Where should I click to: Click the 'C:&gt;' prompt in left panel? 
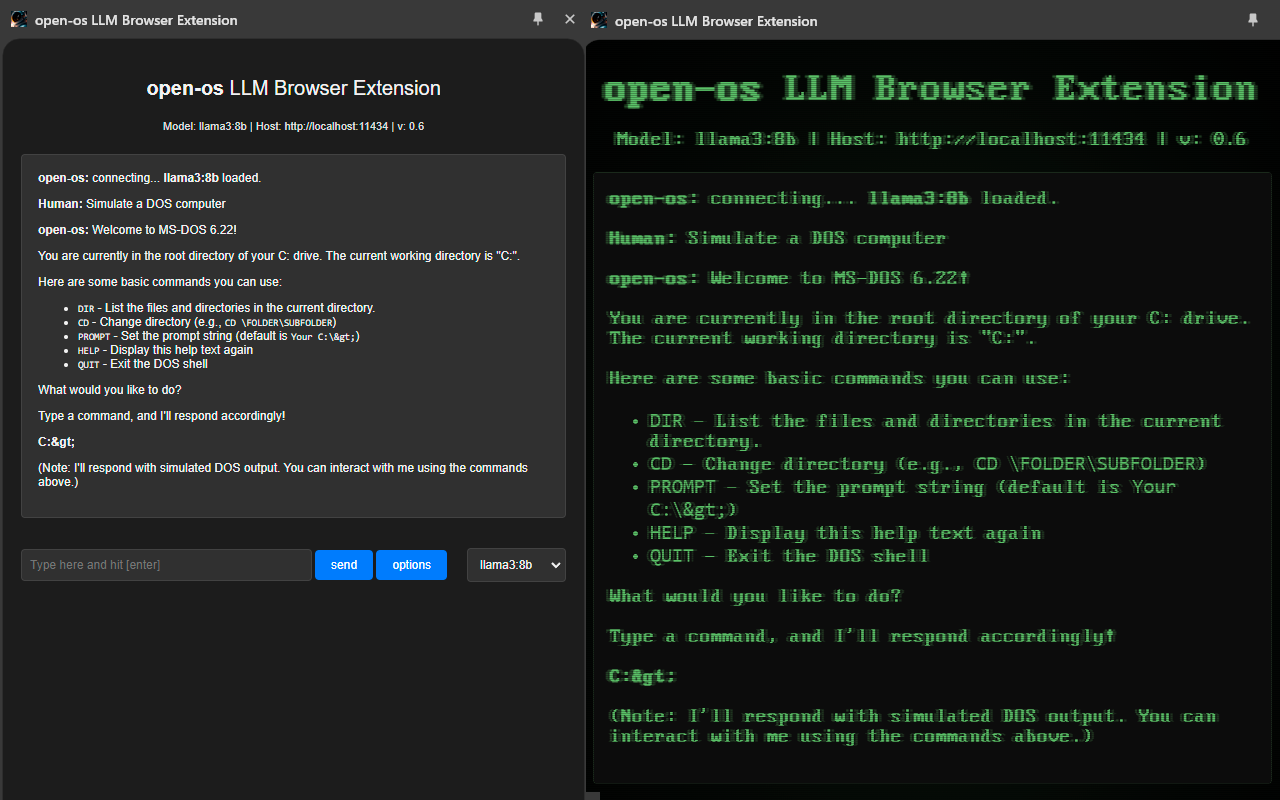pyautogui.click(x=56, y=442)
